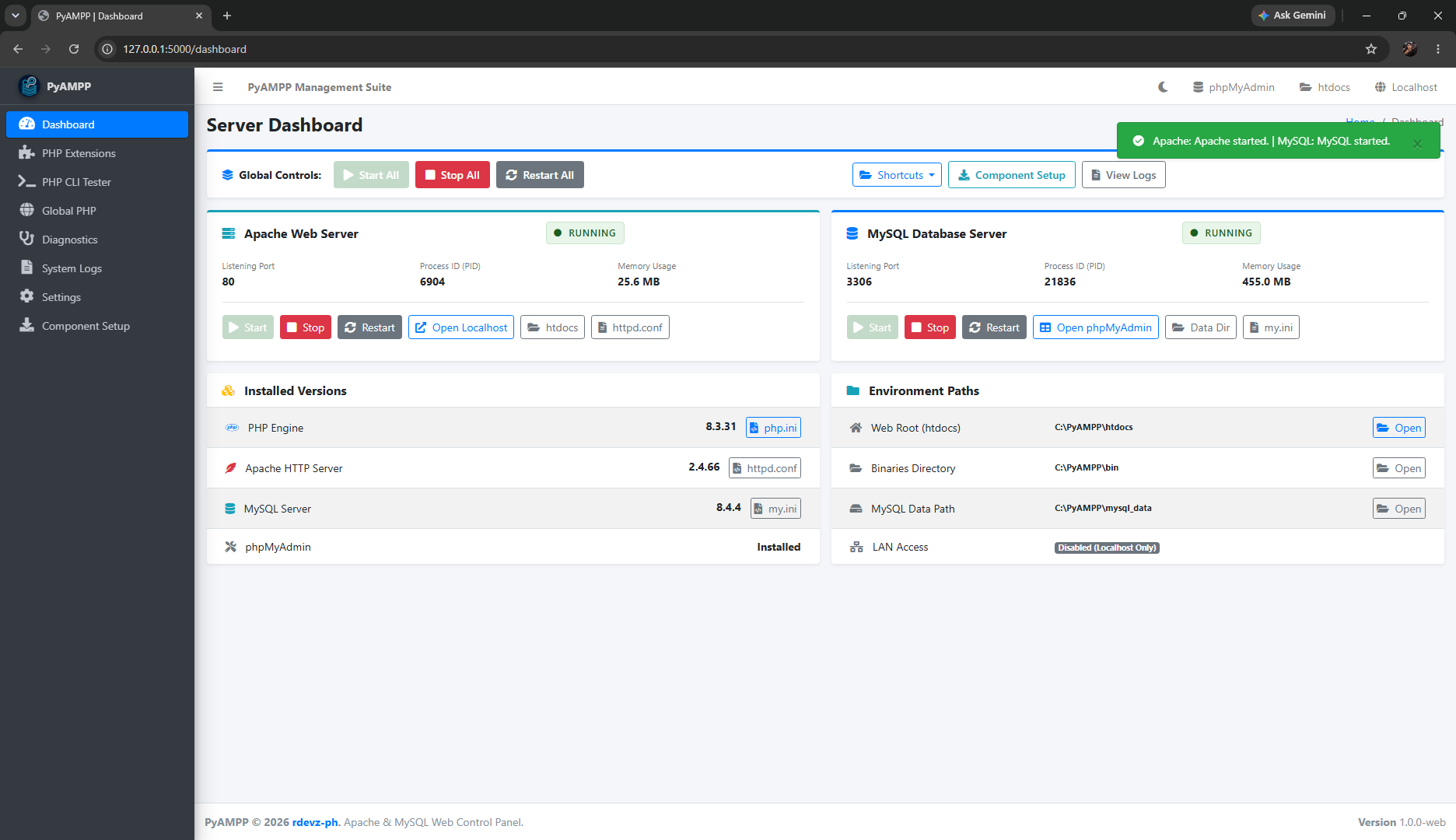The image size is (1456, 840).
Task: Click the MySQL RUNNING status badge
Action: (1221, 233)
